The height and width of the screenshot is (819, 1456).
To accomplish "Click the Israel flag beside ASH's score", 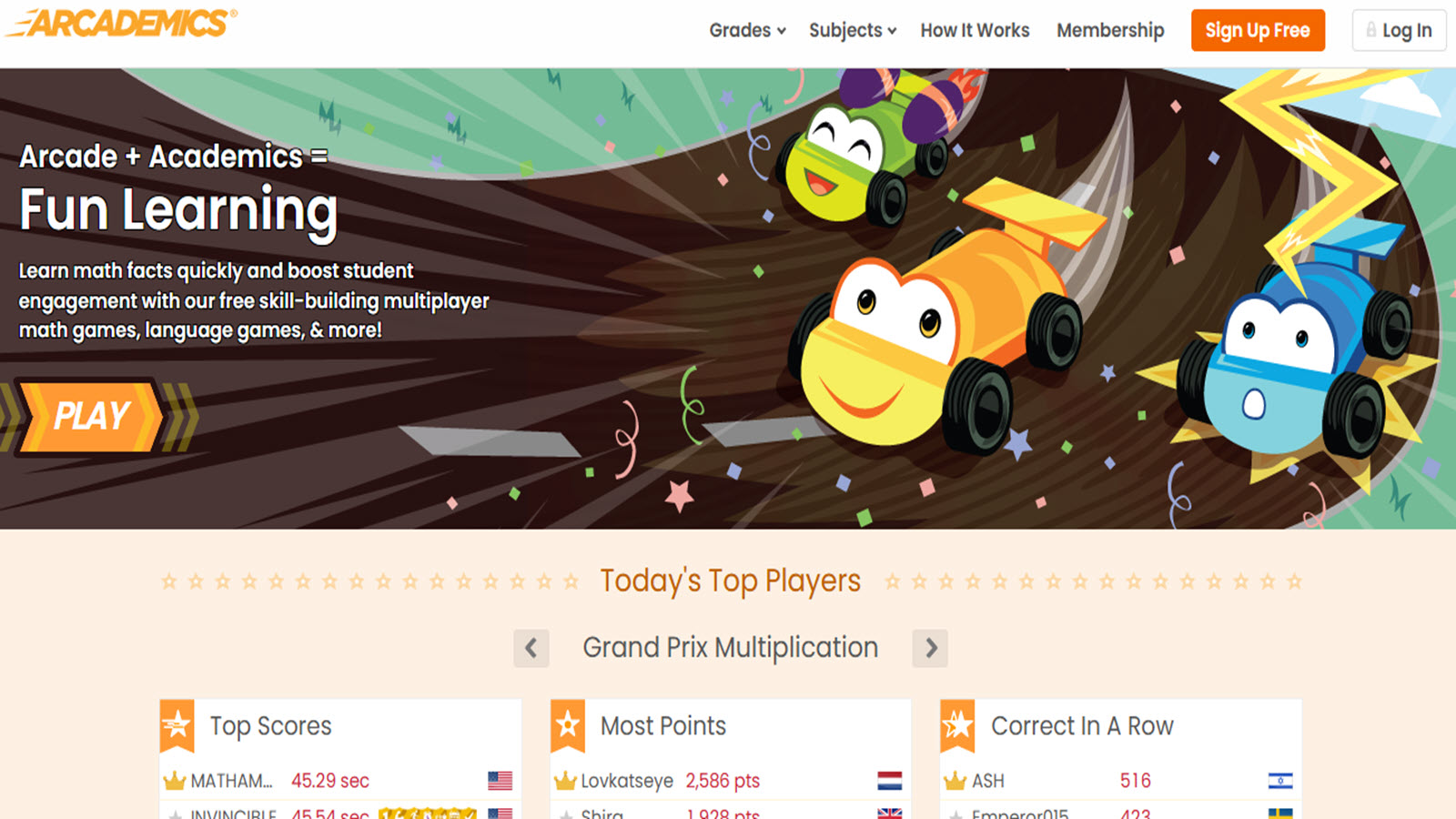I will point(1280,781).
